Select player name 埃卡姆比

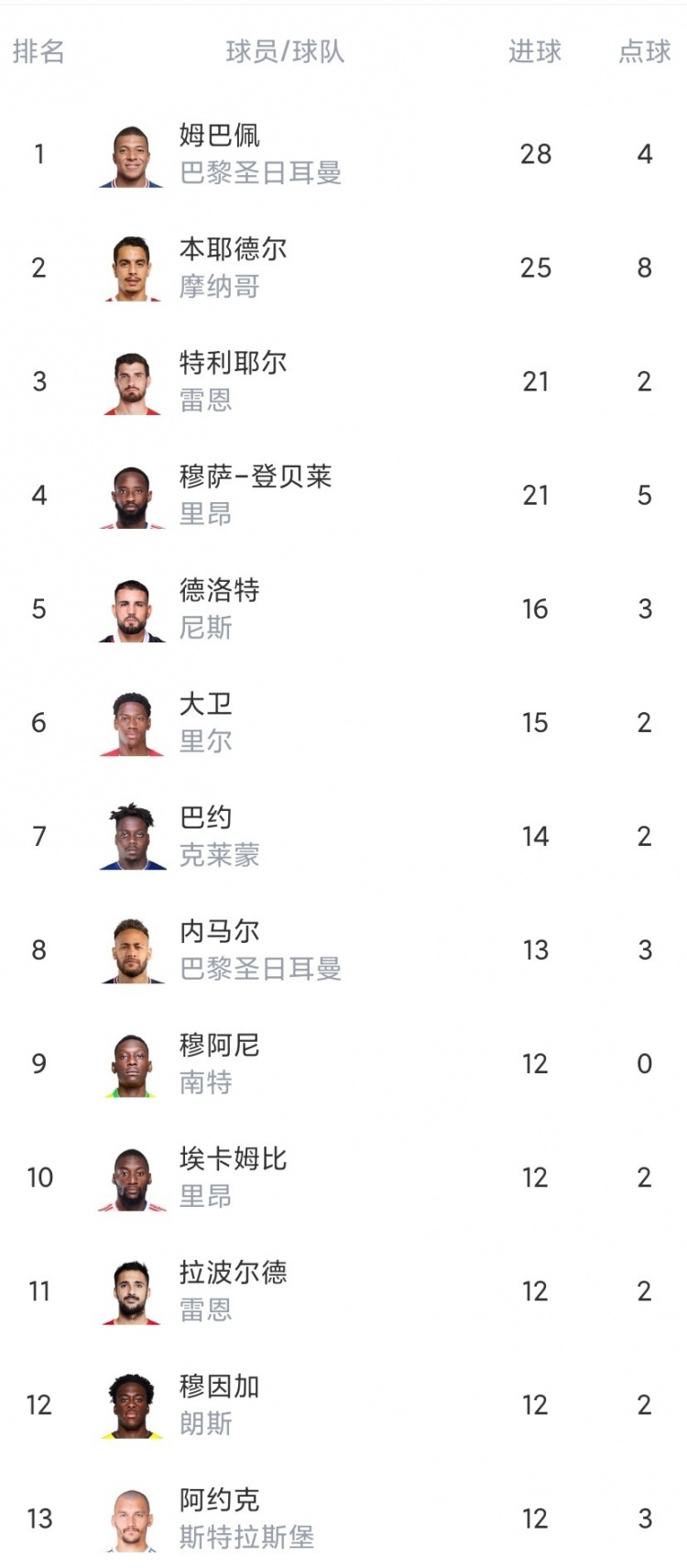click(x=233, y=1158)
